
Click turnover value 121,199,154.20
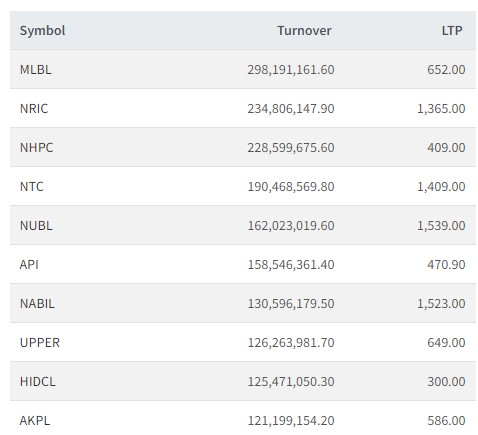(291, 421)
